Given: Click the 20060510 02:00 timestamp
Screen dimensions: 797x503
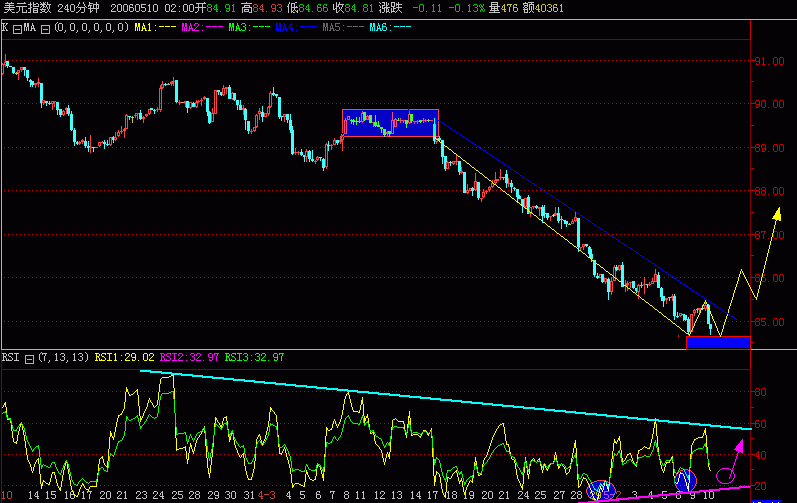Looking at the screenshot, I should pyautogui.click(x=152, y=8).
